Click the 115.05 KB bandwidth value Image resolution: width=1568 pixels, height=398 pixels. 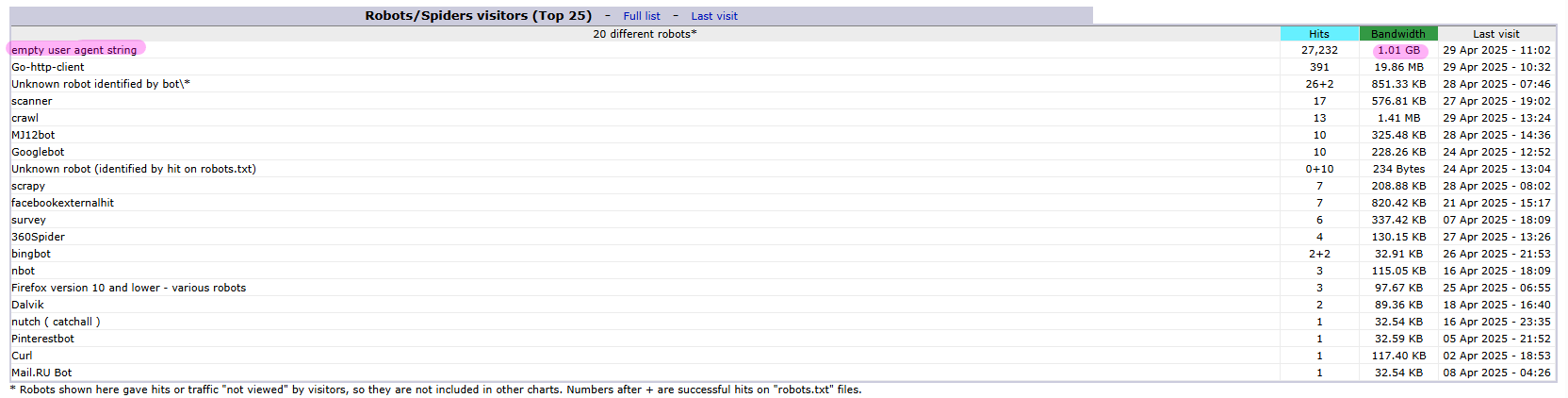pos(1398,271)
